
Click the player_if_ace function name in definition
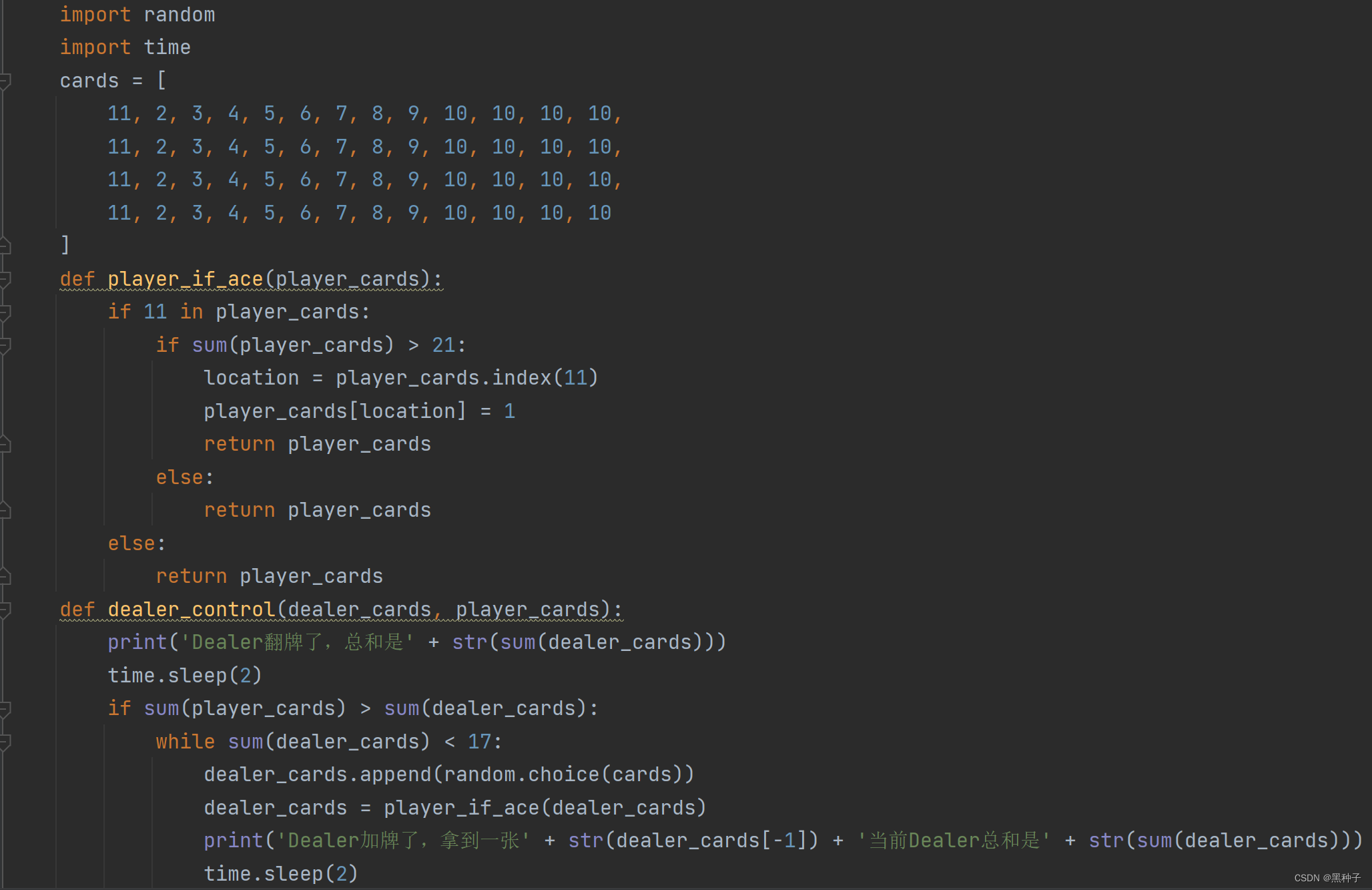tap(185, 279)
